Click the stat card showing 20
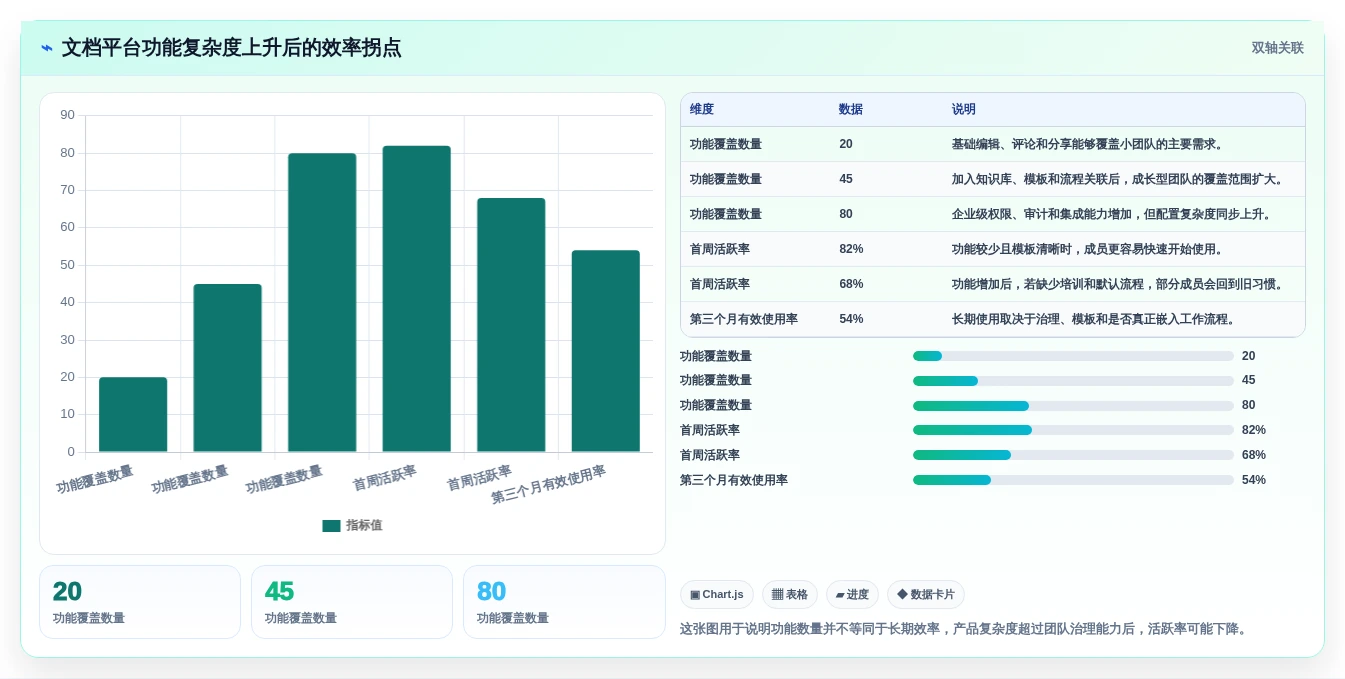The height and width of the screenshot is (679, 1345). tap(140, 602)
